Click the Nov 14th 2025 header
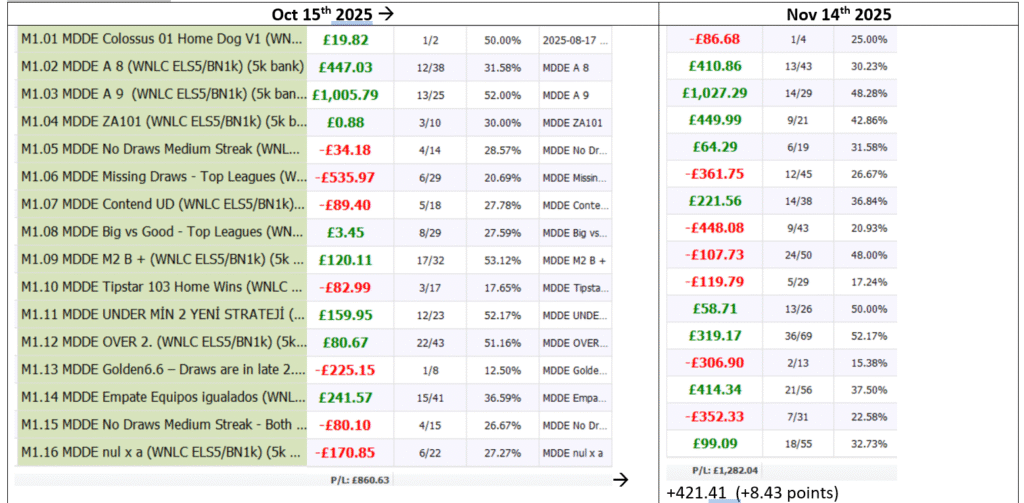The height and width of the screenshot is (503, 1024). [838, 14]
